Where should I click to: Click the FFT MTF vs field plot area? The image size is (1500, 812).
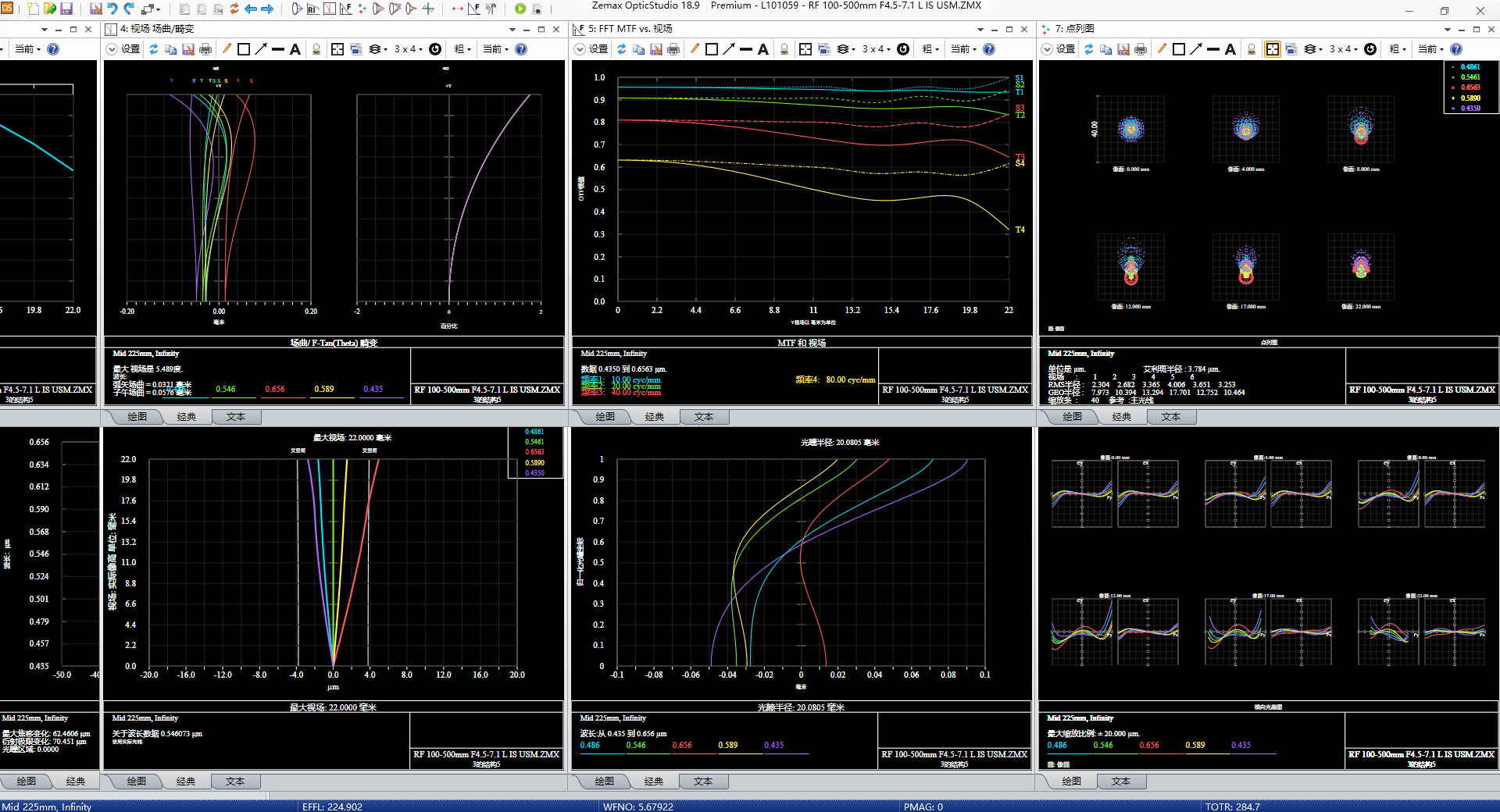(x=813, y=189)
